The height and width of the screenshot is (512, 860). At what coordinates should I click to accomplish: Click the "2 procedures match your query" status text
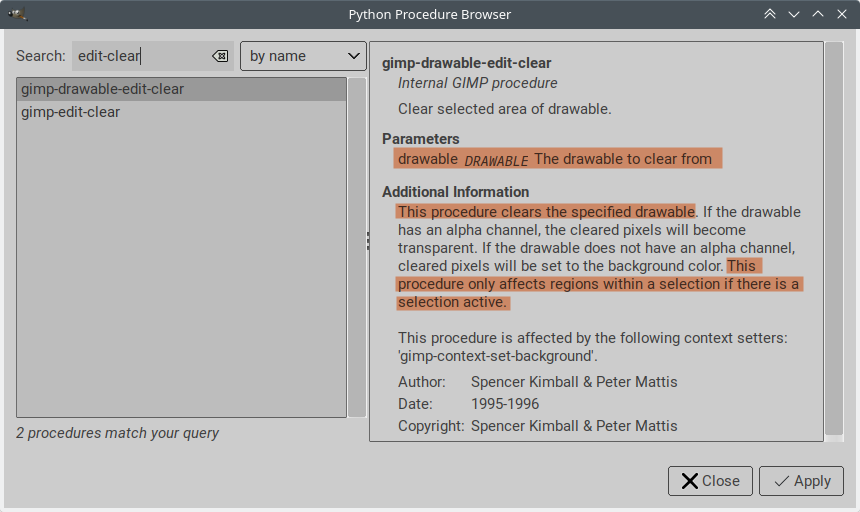118,433
